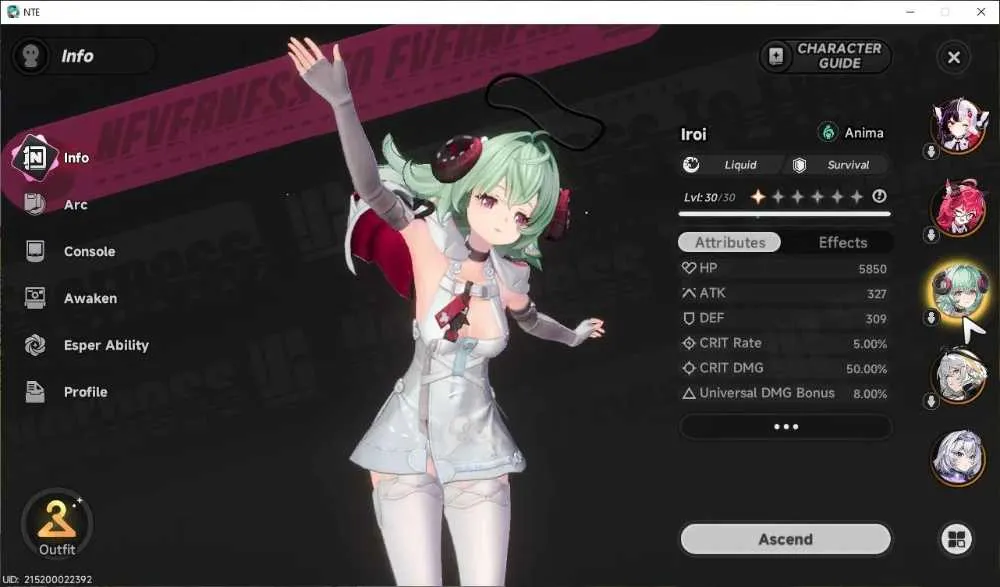1000x587 pixels.
Task: Click the level experience progress bar
Action: click(784, 214)
